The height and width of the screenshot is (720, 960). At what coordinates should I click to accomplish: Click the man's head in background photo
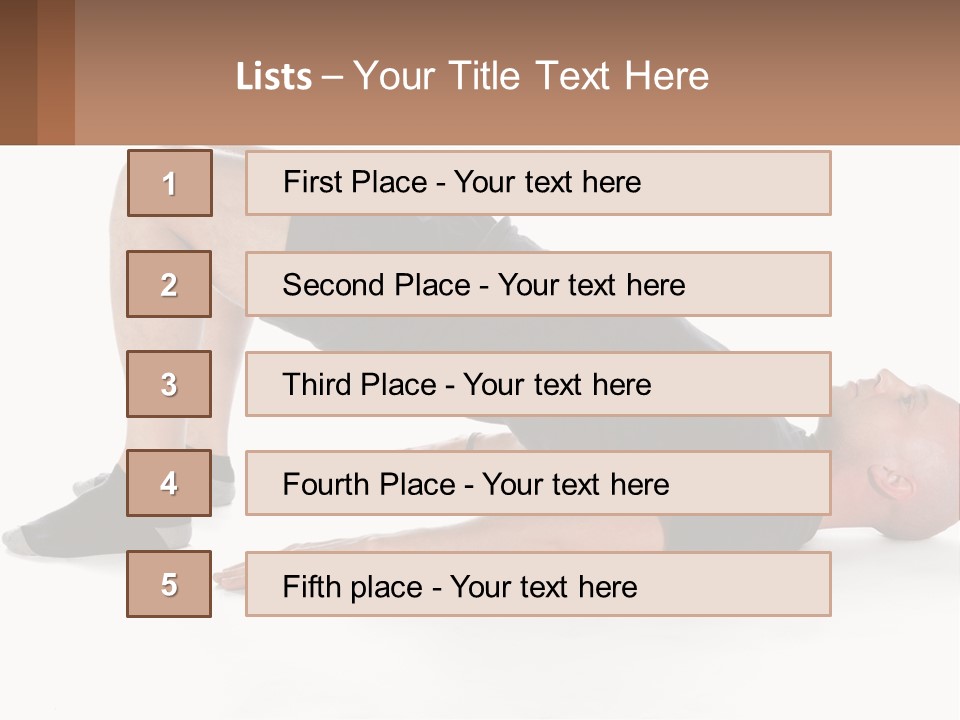(900, 440)
